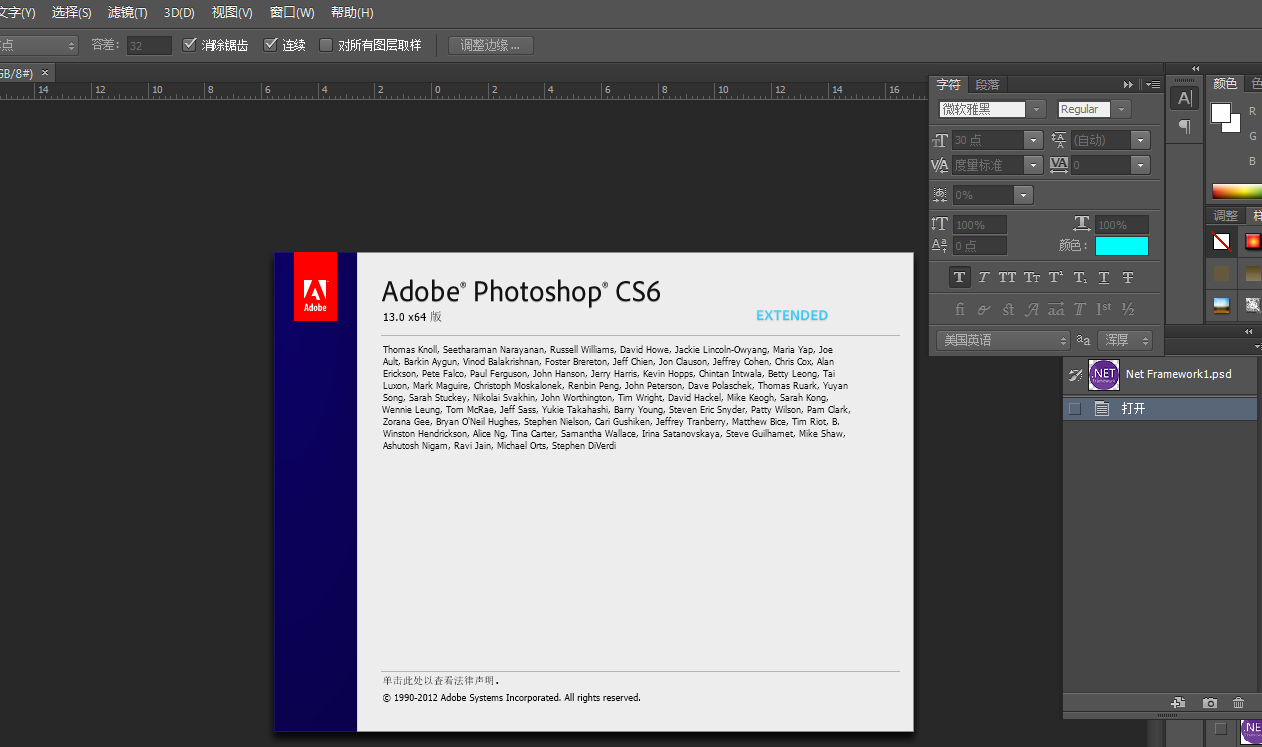1262x747 pixels.
Task: Open font family dropdown 微软雅黑
Action: click(1037, 109)
